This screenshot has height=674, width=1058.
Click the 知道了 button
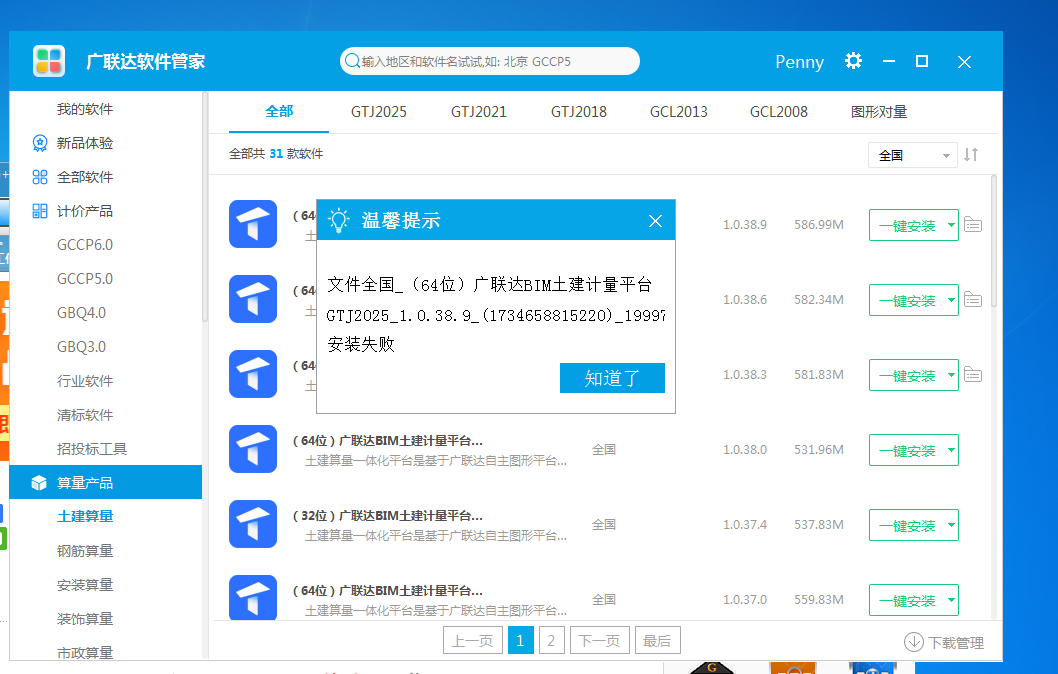point(612,378)
